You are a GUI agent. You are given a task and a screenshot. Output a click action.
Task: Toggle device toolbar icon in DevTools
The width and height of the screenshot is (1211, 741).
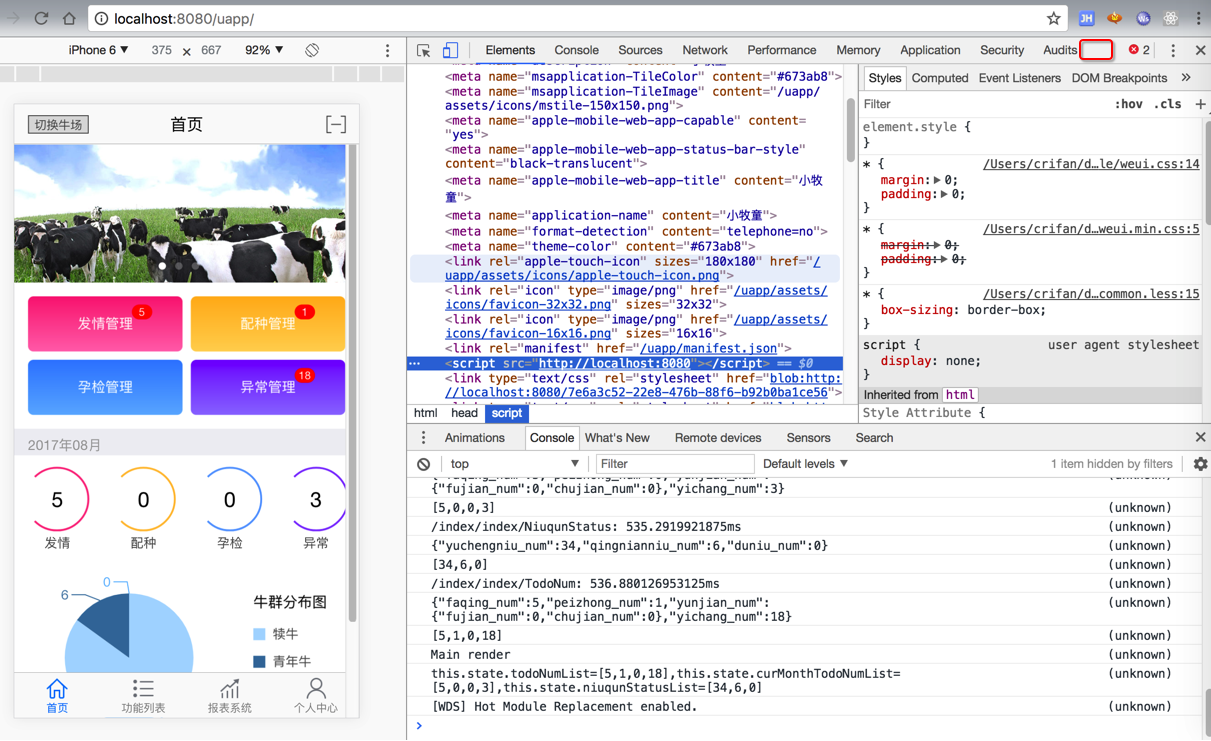(x=450, y=50)
